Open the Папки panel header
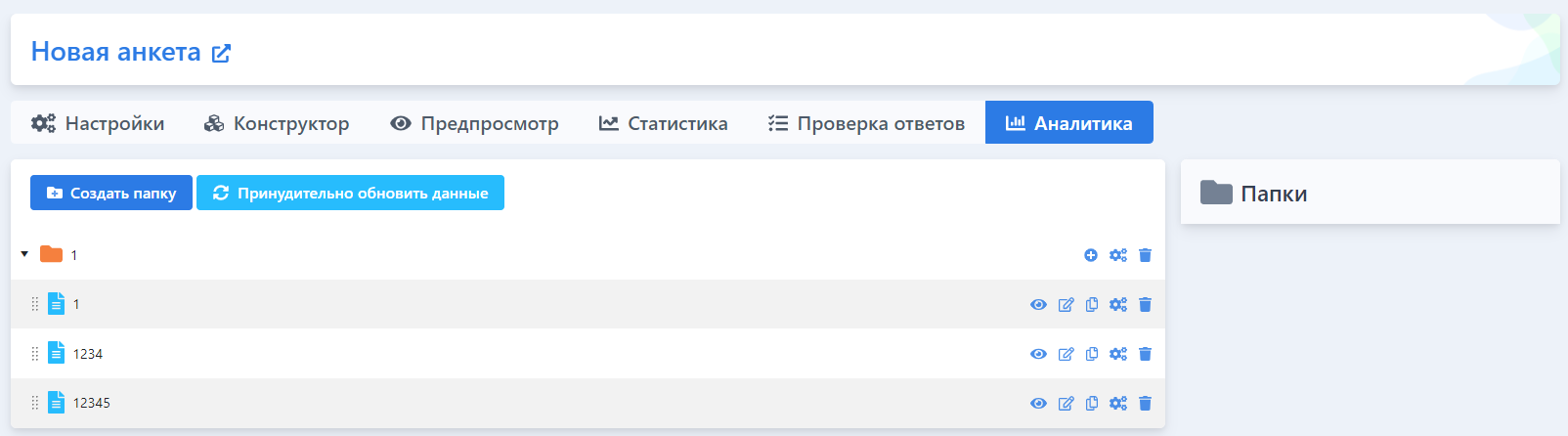Image resolution: width=1568 pixels, height=436 pixels. click(x=1370, y=193)
